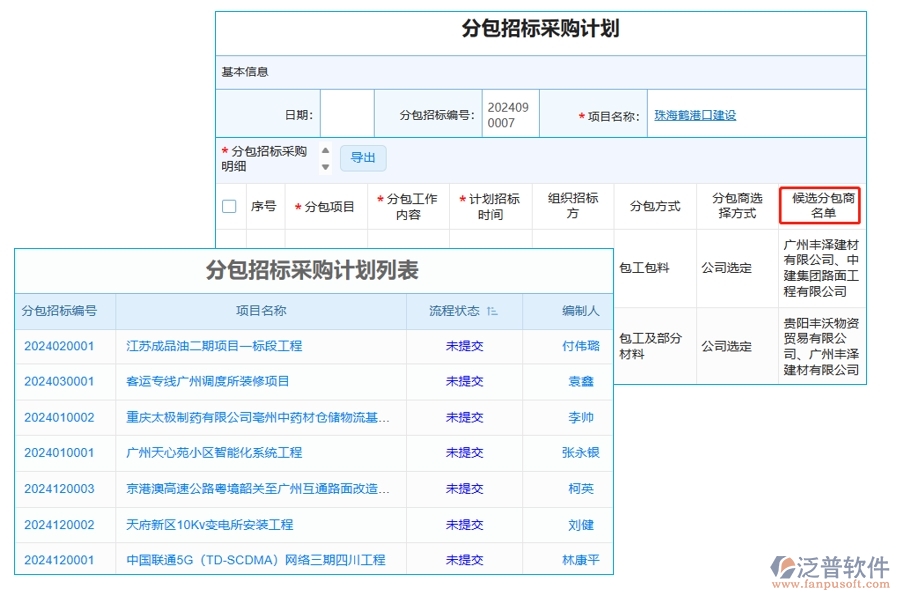Click the 编制人 column header
The height and width of the screenshot is (600, 900).
click(x=582, y=310)
